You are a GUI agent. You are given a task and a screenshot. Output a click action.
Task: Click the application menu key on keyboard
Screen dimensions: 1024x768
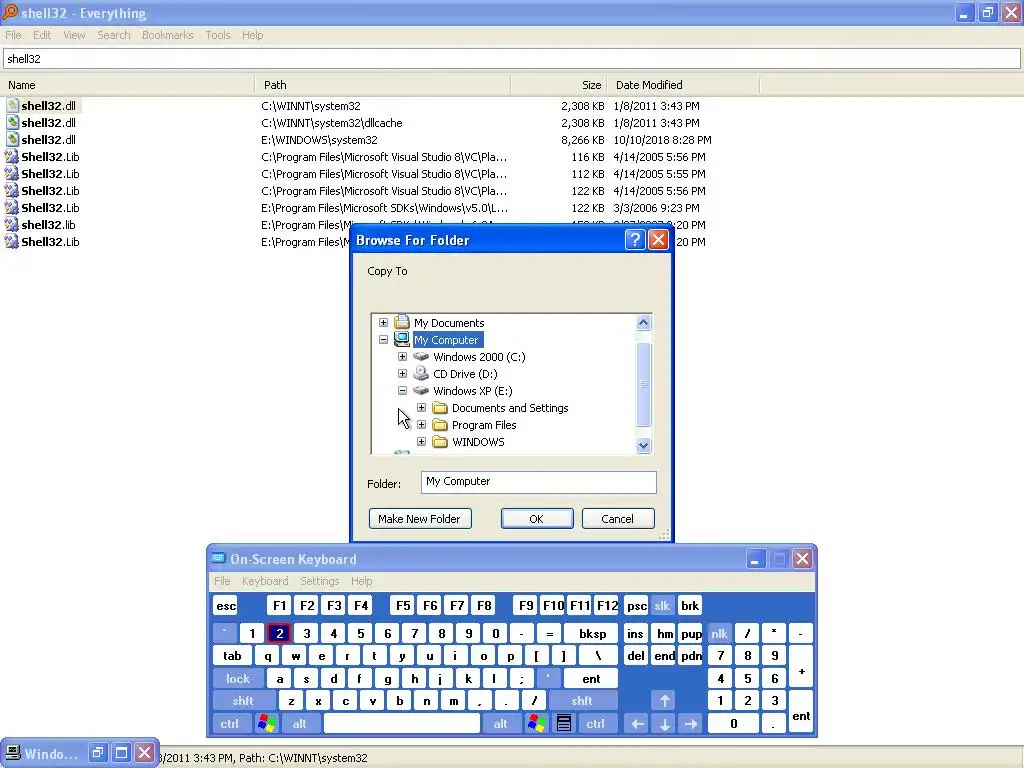coord(564,723)
